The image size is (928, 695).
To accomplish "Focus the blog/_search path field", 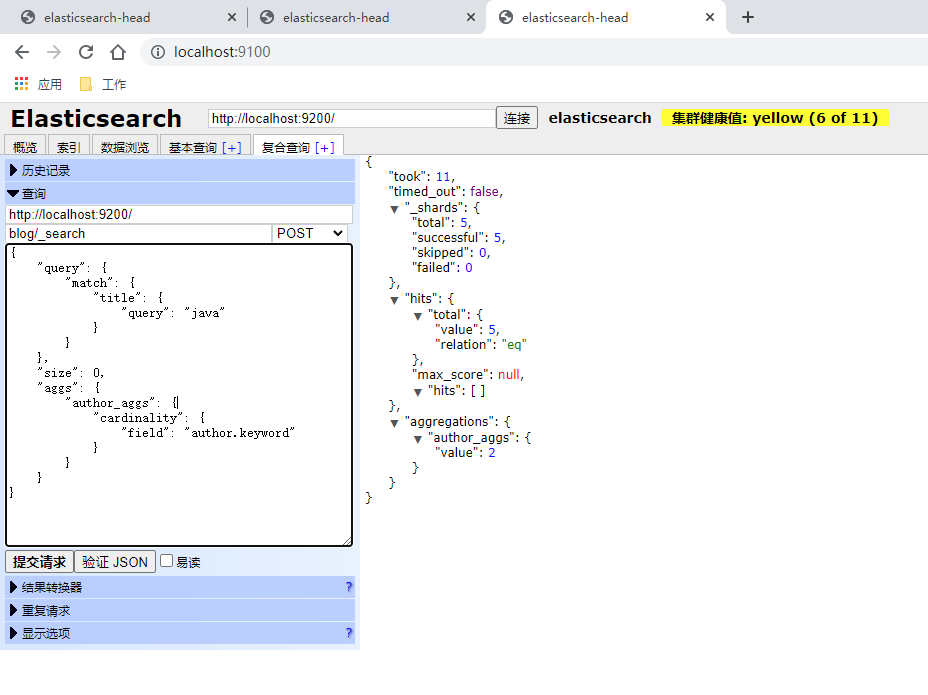I will pyautogui.click(x=138, y=233).
